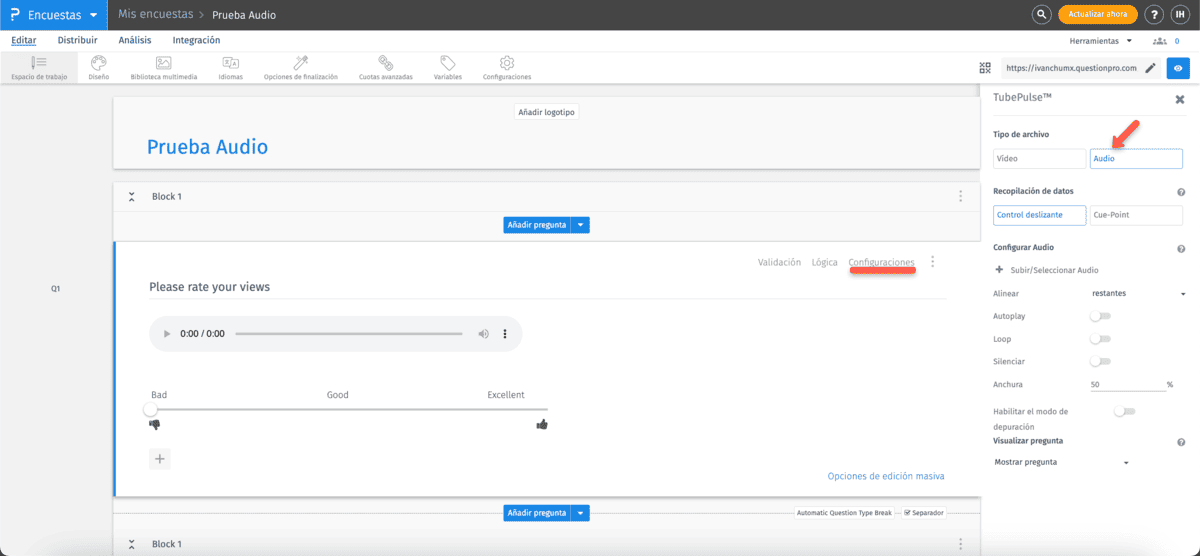
Task: Open Opciones de edición masiva link
Action: tap(886, 476)
